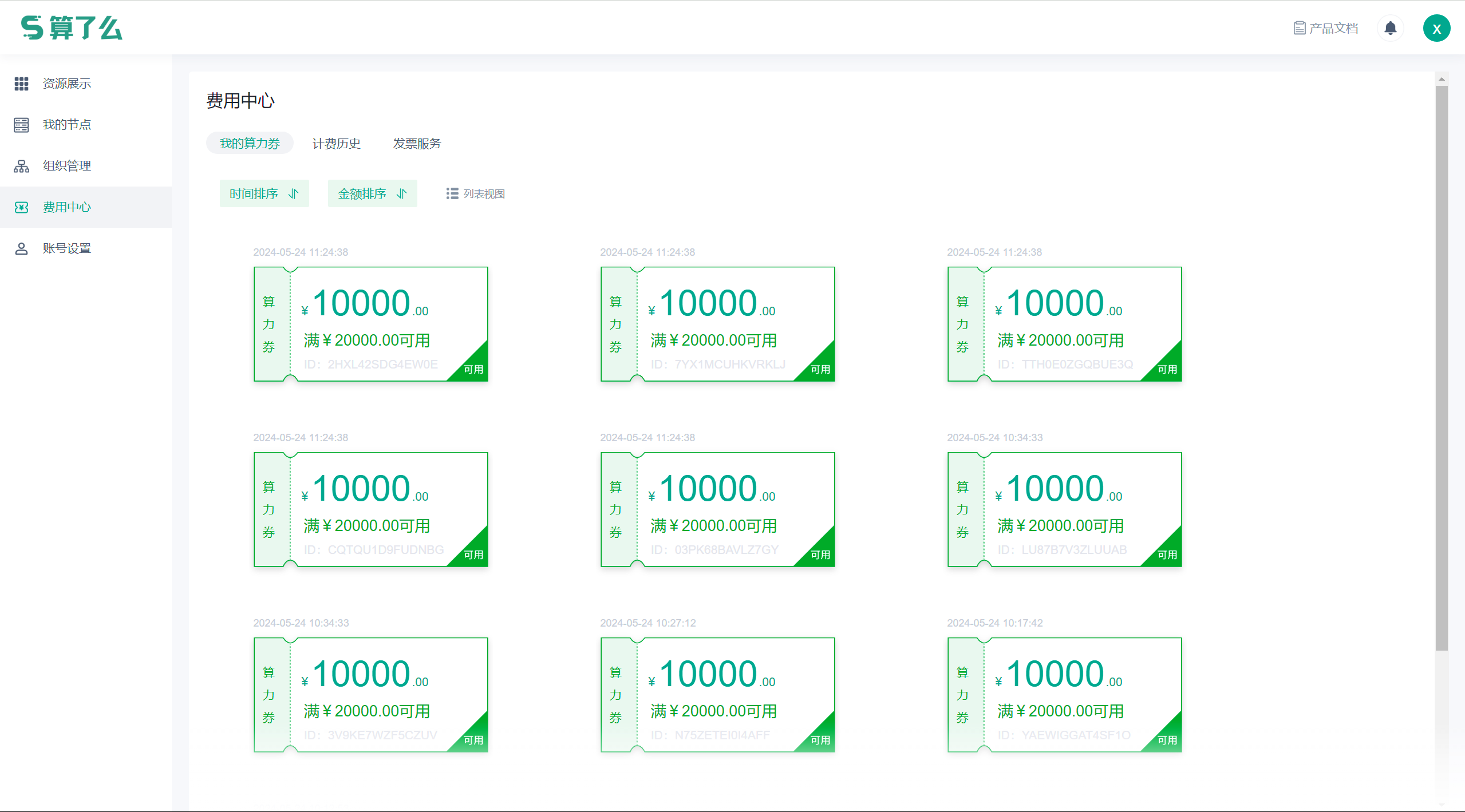Viewport: 1465px width, 812px height.
Task: Select coupon with ID 2HXL42SDG4EW0E
Action: [371, 324]
